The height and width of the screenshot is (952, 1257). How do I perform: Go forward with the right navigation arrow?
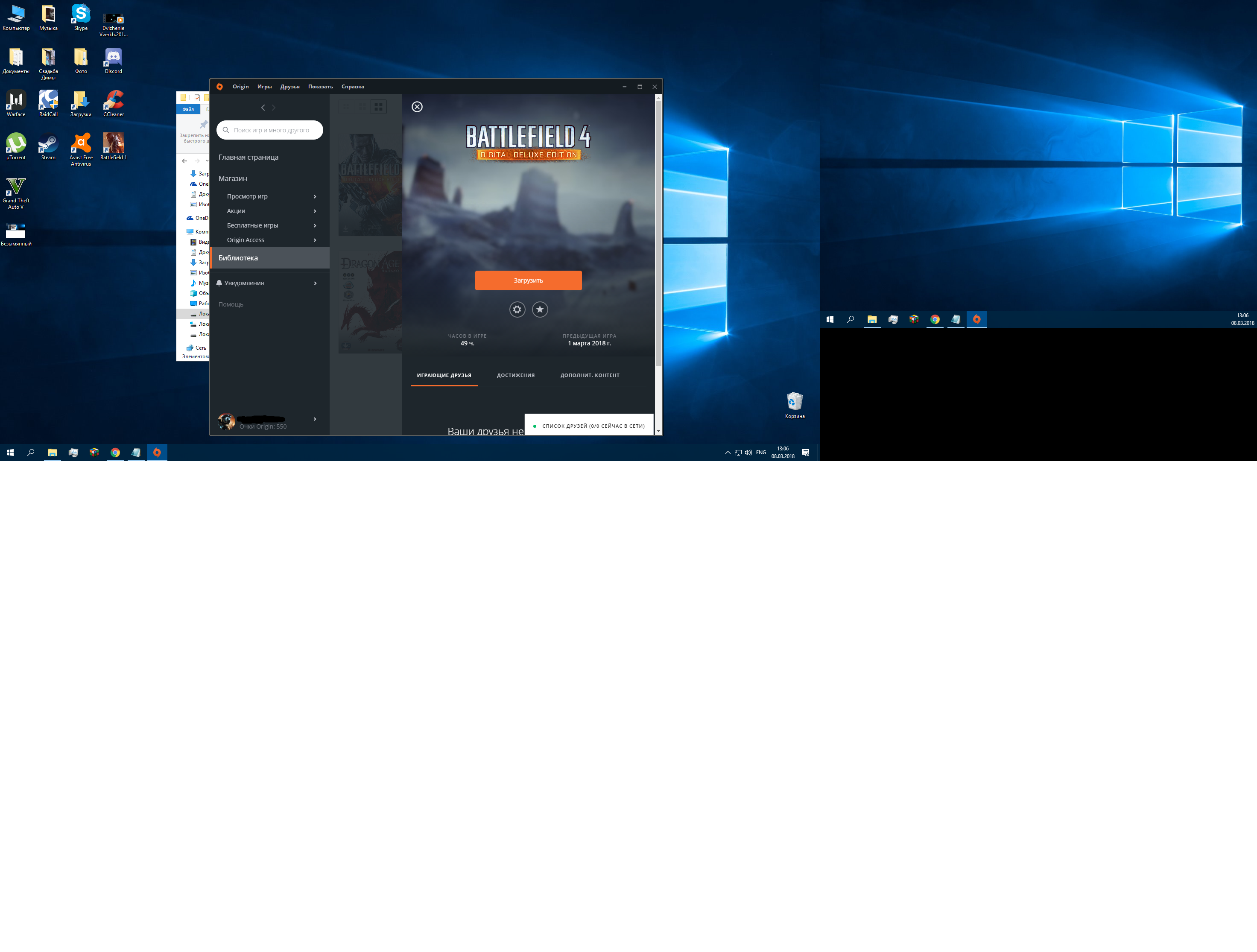pos(273,107)
